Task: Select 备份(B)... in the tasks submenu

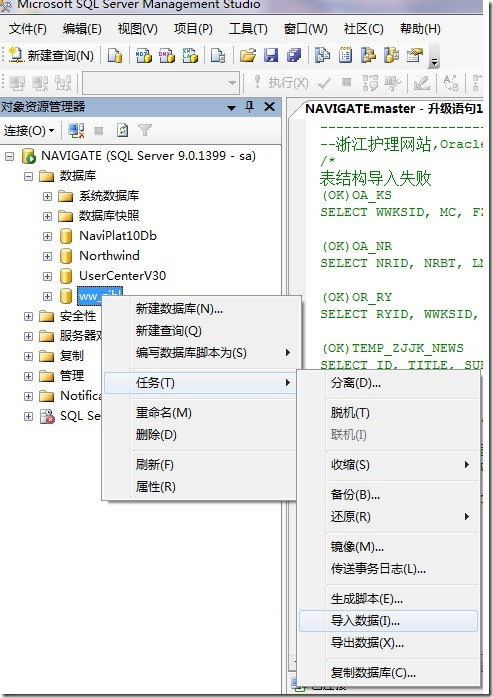Action: tap(388, 495)
